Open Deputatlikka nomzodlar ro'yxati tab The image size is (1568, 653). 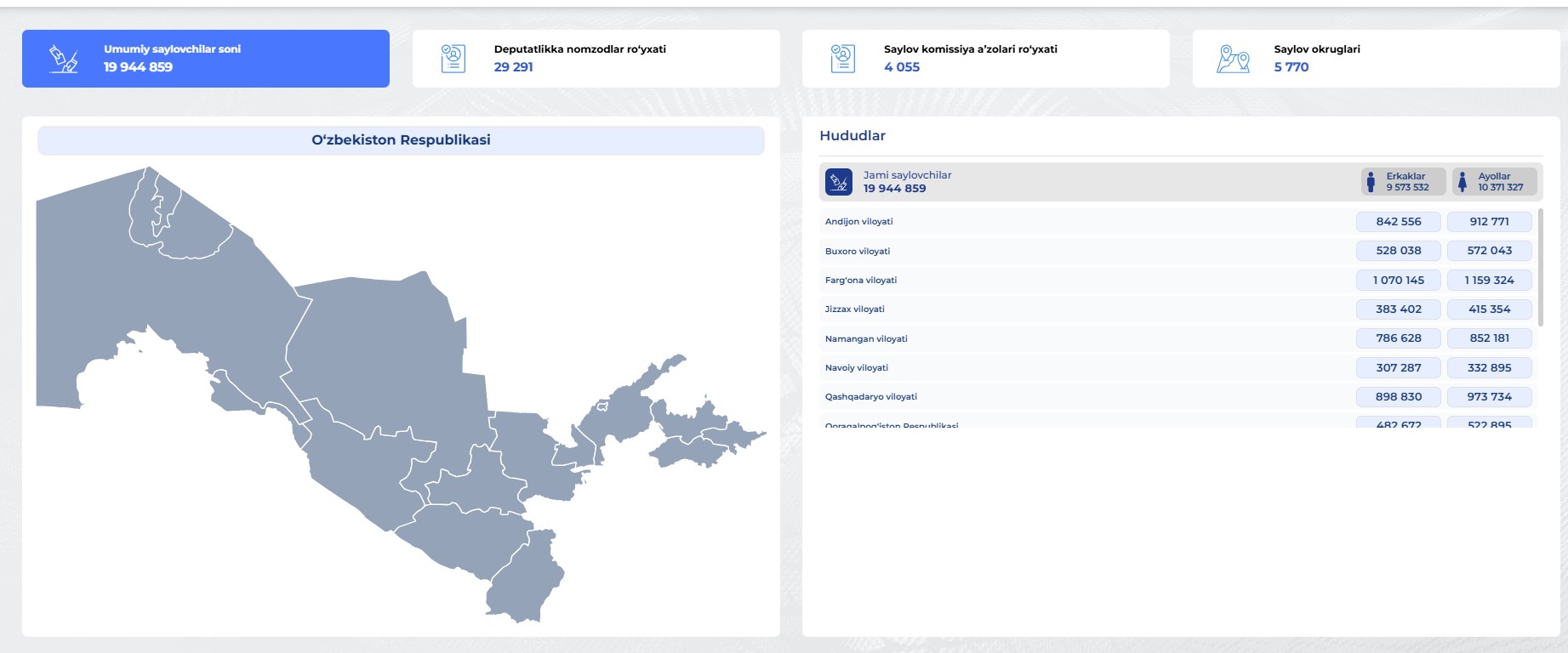[596, 59]
